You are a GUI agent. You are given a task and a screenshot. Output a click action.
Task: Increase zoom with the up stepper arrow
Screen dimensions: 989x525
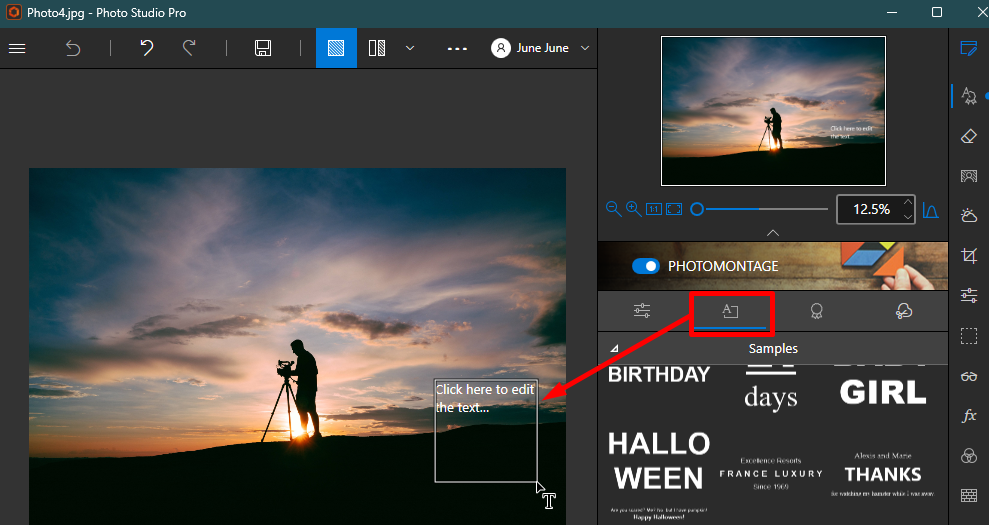tap(908, 202)
